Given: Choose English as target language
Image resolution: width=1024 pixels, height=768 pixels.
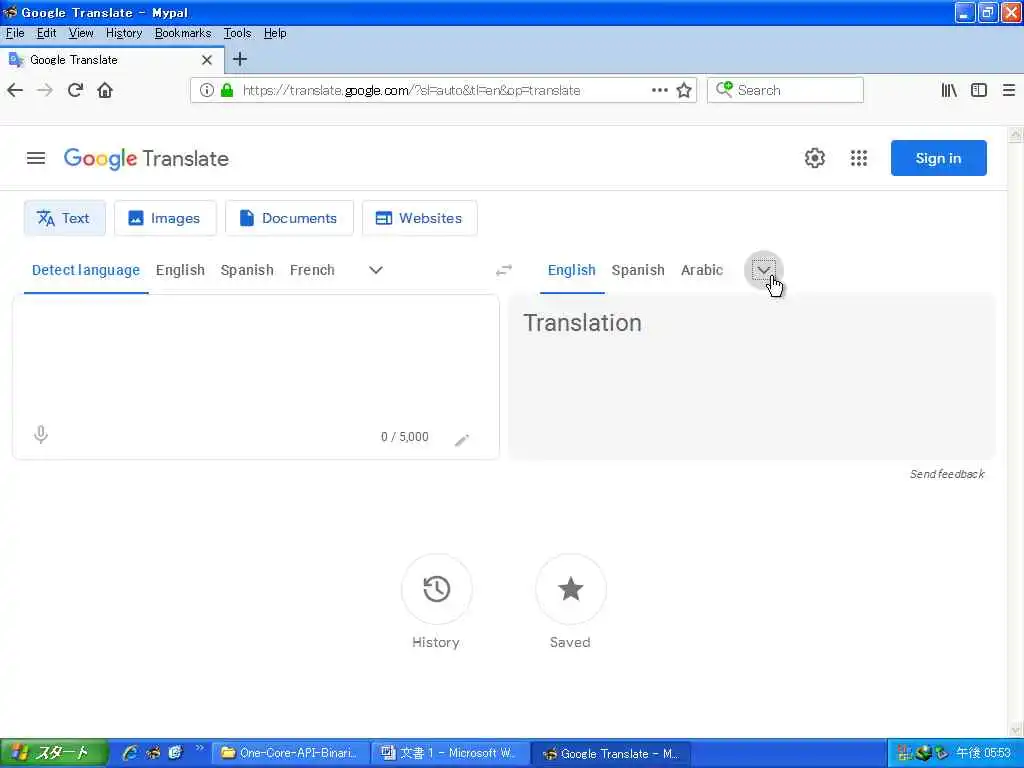Looking at the screenshot, I should coord(571,270).
